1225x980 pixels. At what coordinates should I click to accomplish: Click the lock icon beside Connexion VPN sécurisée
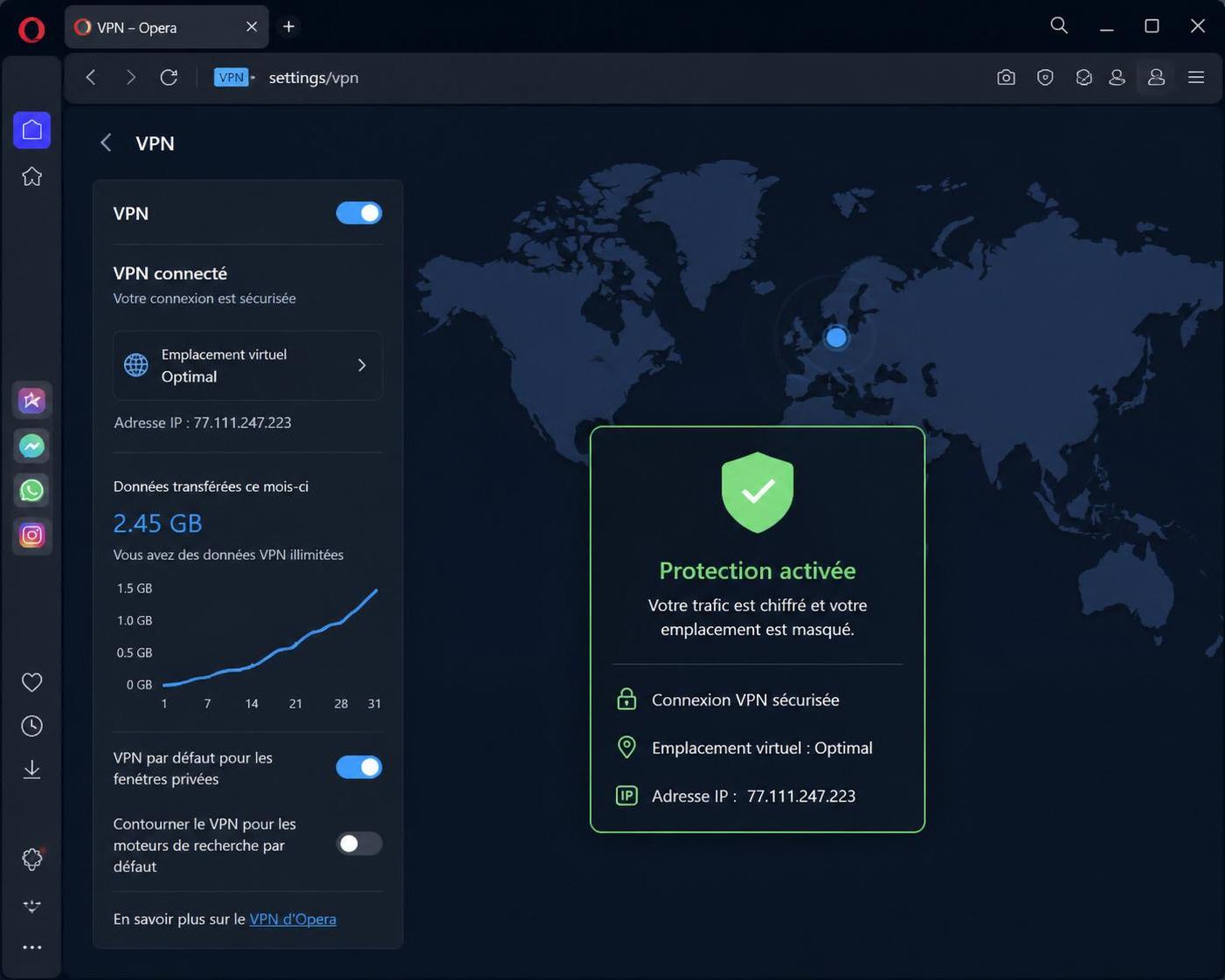(x=626, y=699)
